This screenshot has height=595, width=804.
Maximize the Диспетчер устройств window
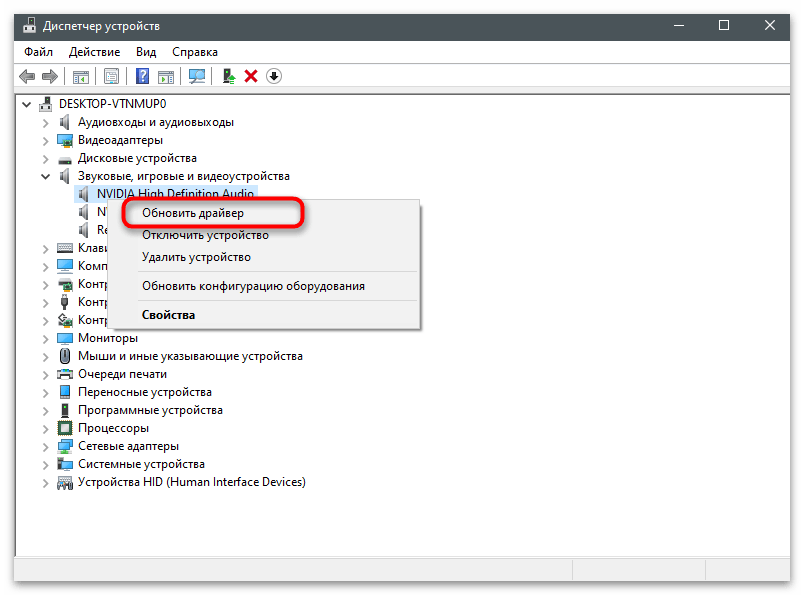(724, 25)
